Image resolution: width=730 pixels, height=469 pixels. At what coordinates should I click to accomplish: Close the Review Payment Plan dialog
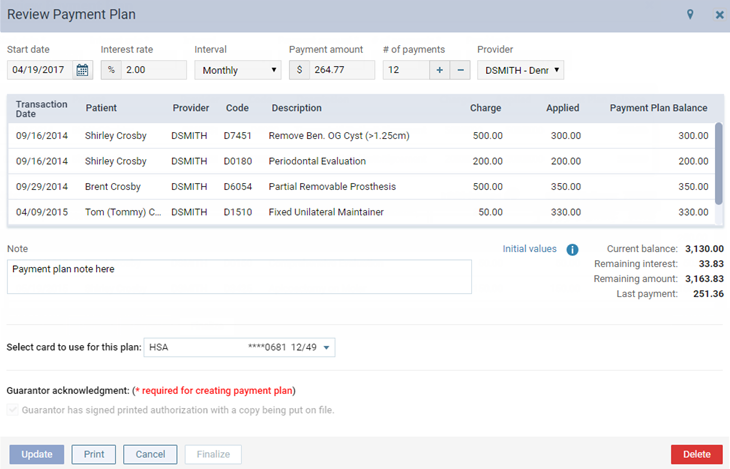(x=719, y=15)
